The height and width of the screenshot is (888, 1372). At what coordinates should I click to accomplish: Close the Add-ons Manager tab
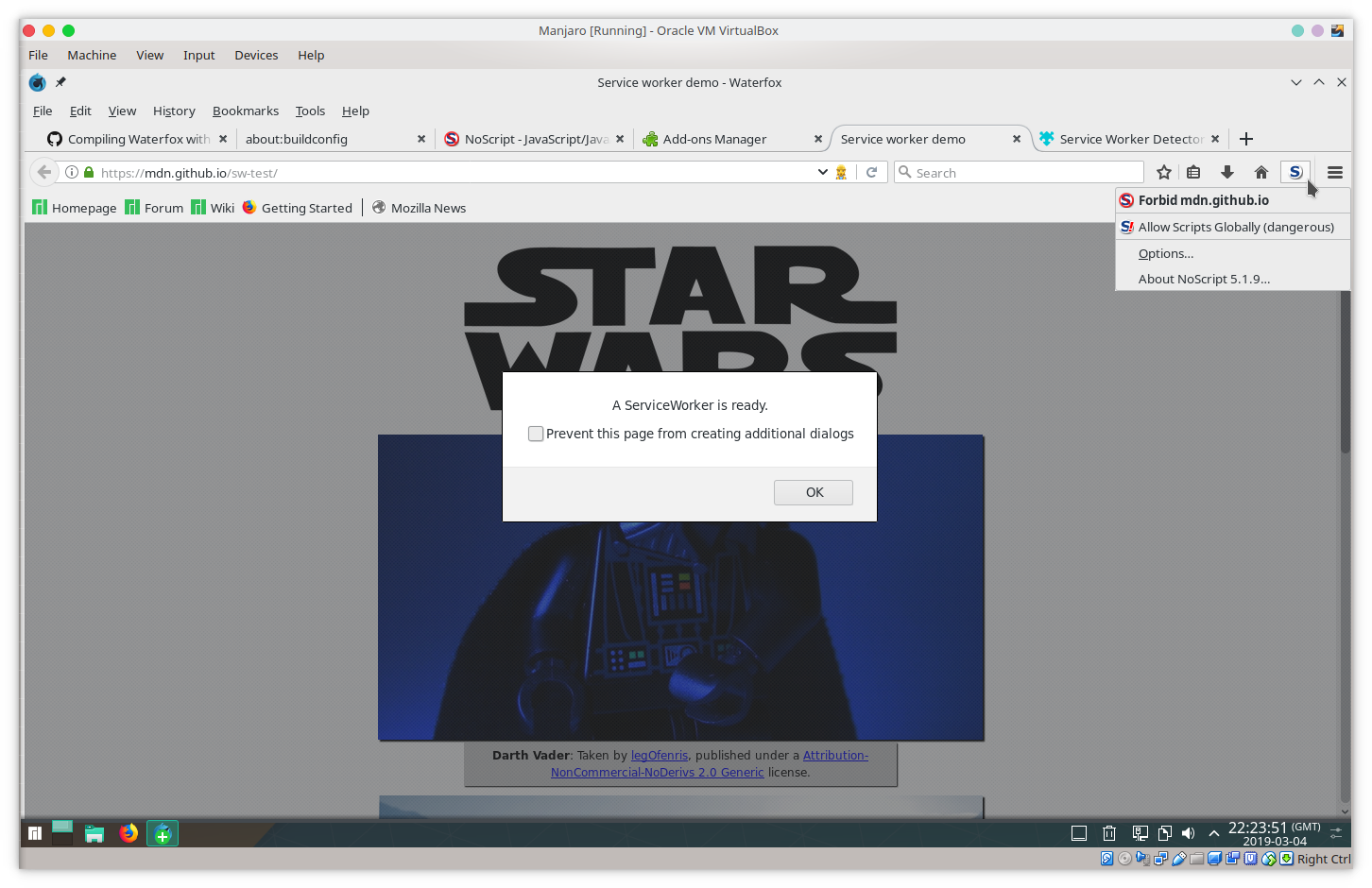pos(818,139)
